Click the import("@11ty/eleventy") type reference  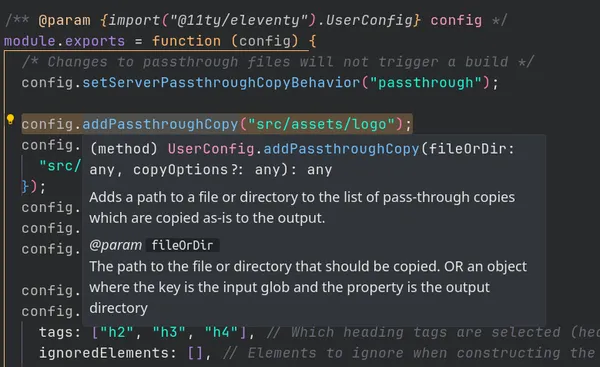[x=212, y=20]
